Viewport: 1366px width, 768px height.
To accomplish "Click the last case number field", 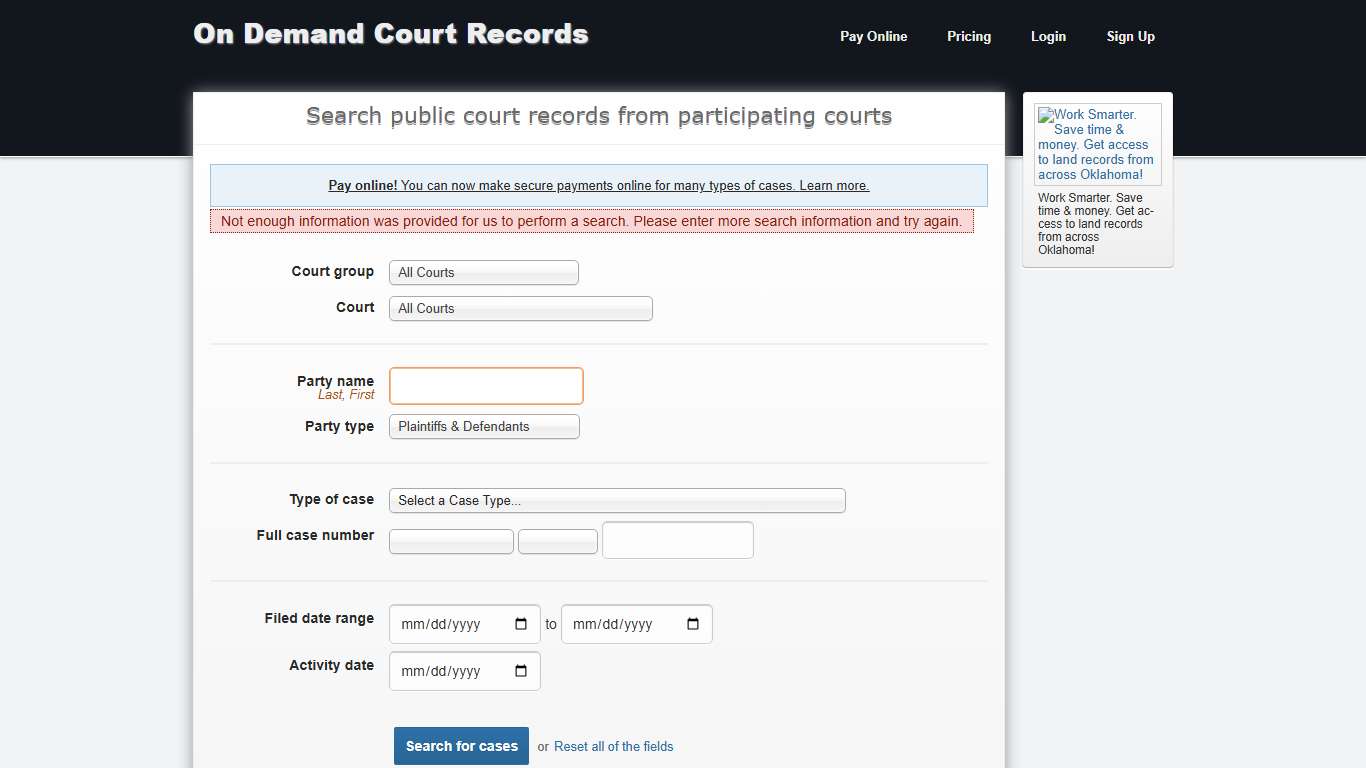I will click(x=677, y=540).
